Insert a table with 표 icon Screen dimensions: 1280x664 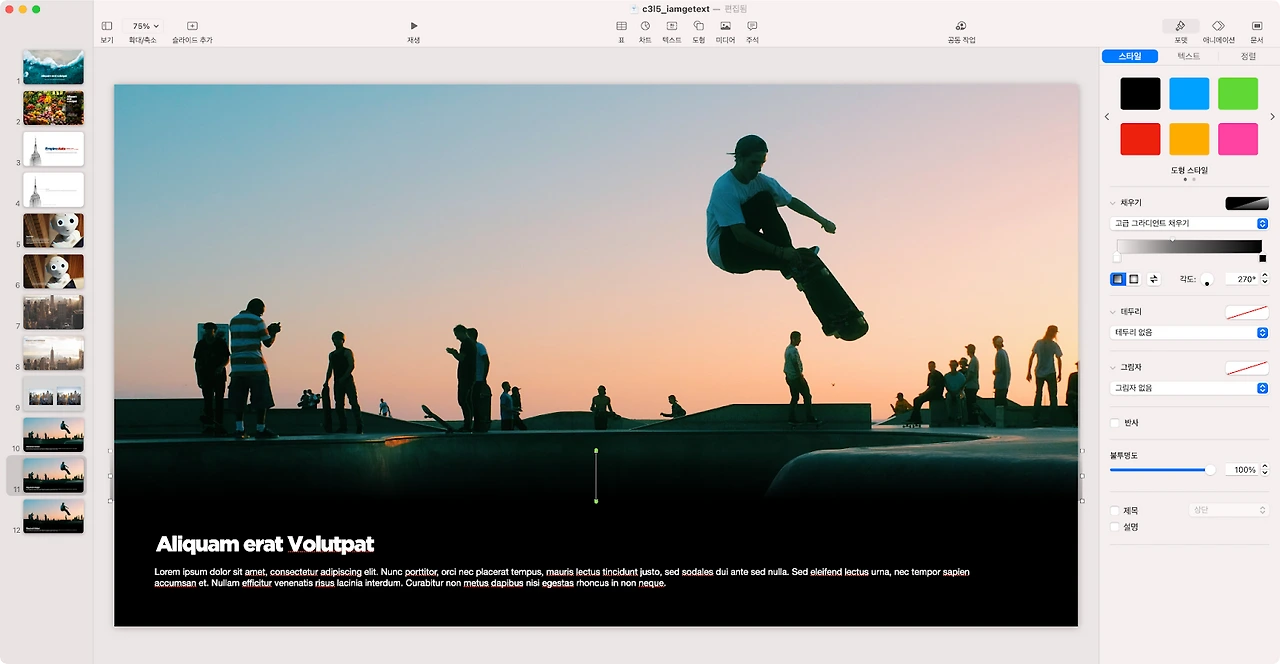coord(621,31)
